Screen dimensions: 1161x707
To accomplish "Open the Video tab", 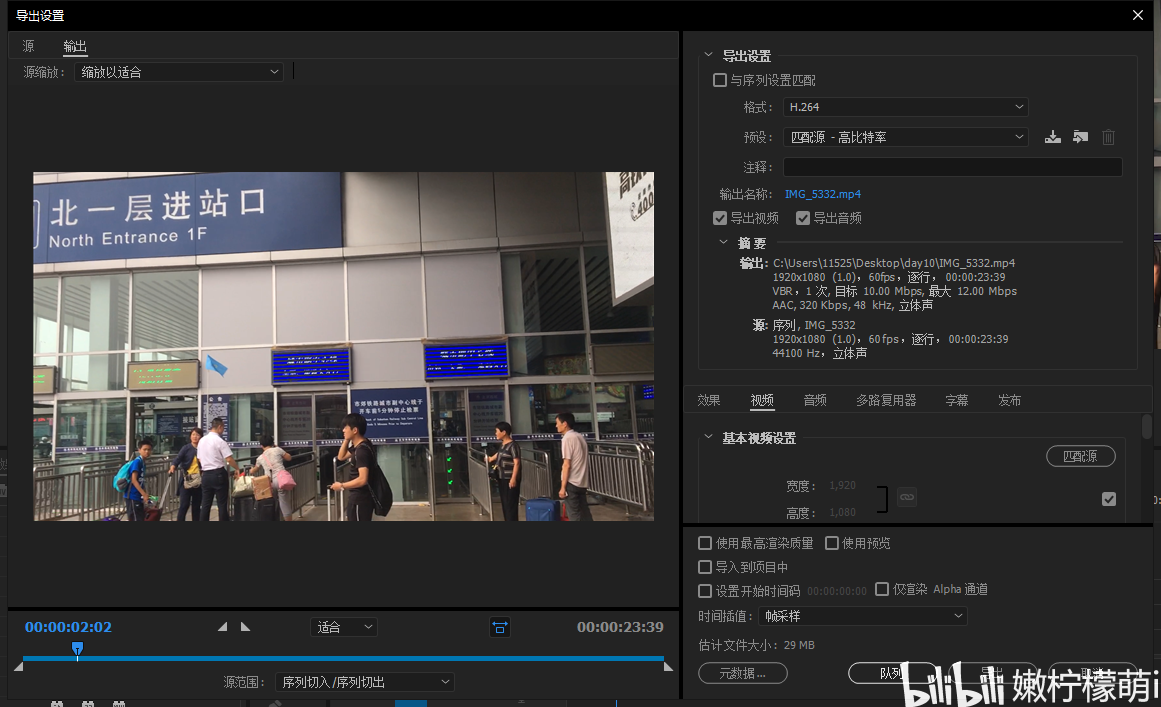I will click(762, 400).
